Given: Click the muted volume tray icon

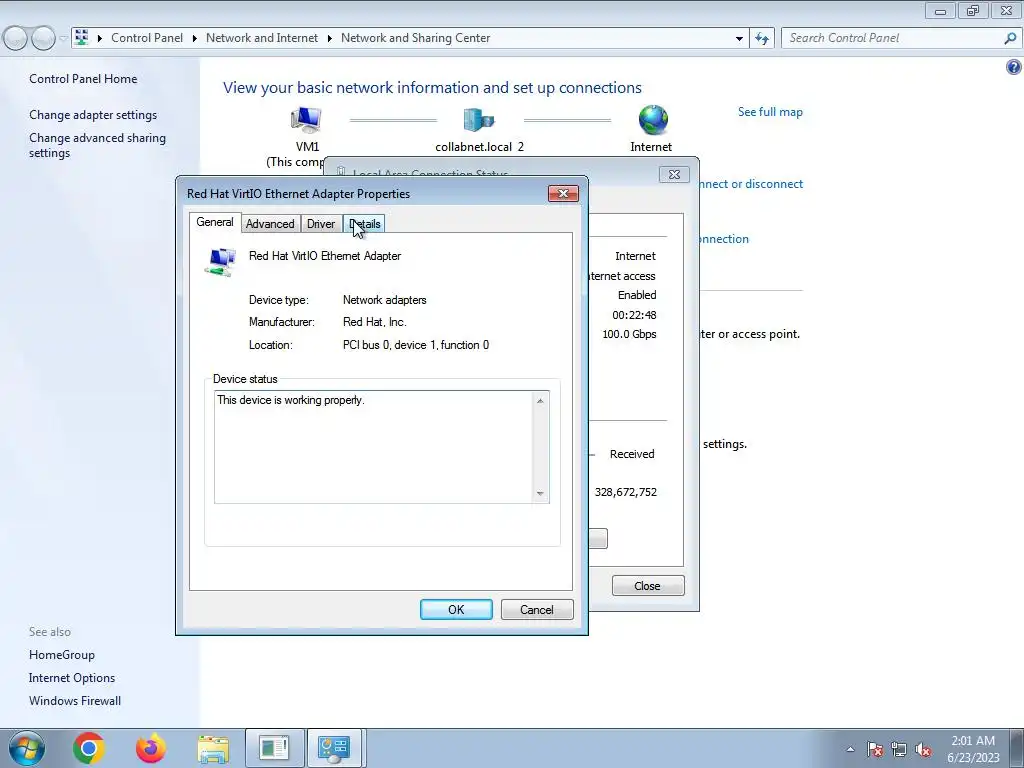Looking at the screenshot, I should tap(923, 749).
